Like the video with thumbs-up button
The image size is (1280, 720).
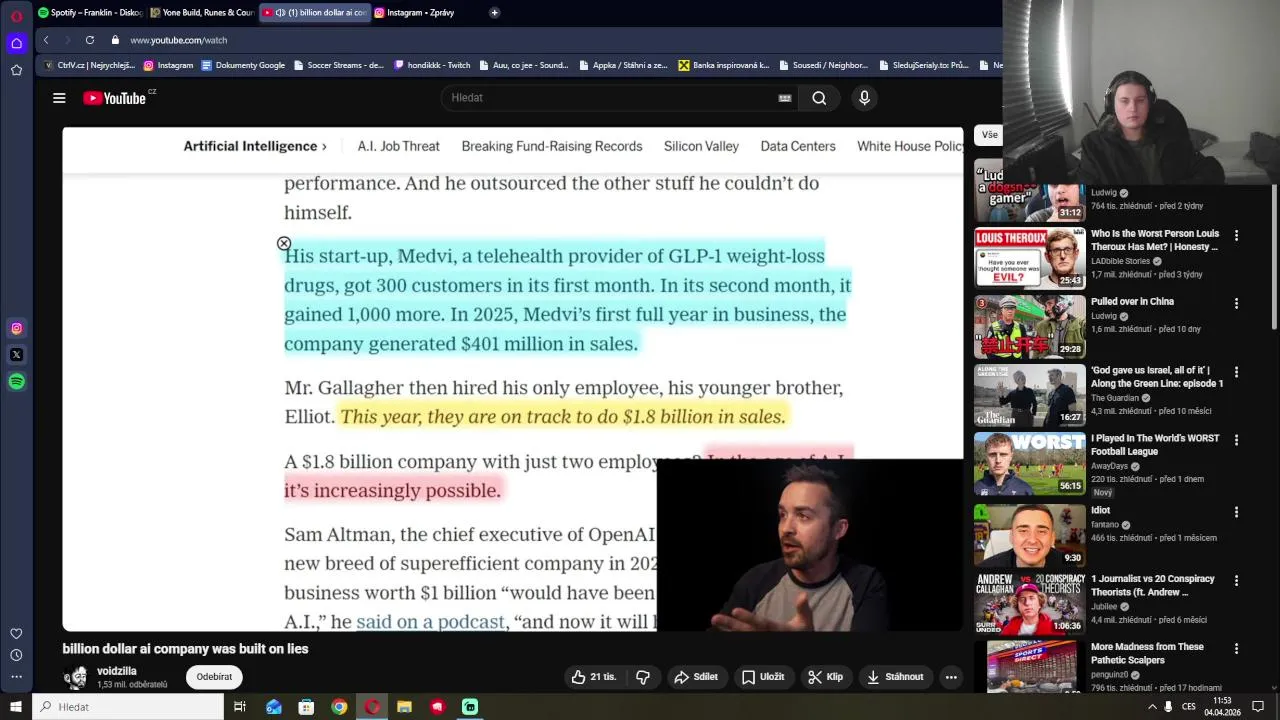coord(593,677)
